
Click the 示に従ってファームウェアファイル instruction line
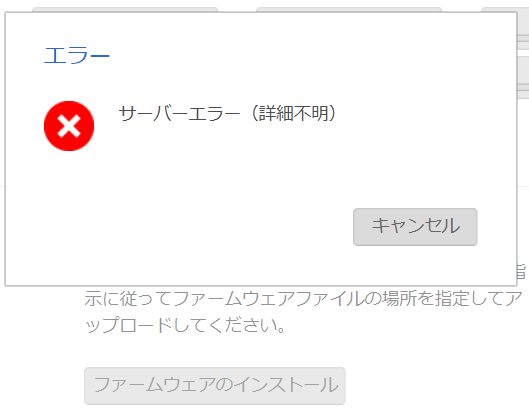(303, 299)
